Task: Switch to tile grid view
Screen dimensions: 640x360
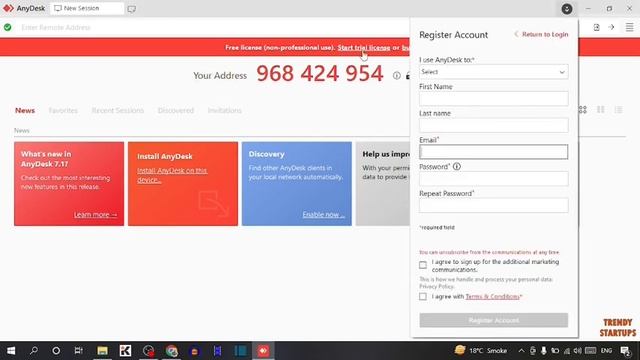Action: pyautogui.click(x=582, y=110)
